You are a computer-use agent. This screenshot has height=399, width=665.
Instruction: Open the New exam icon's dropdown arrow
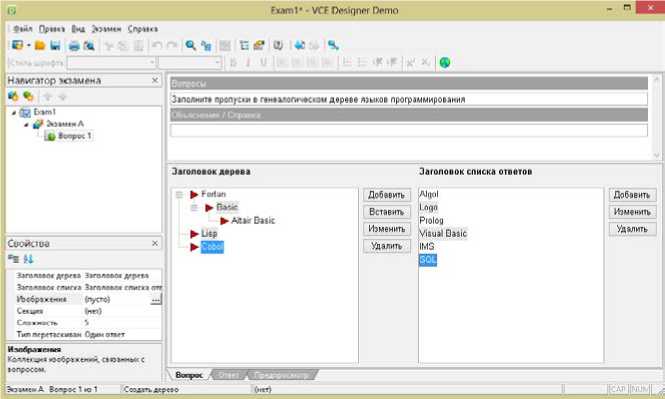(28, 45)
